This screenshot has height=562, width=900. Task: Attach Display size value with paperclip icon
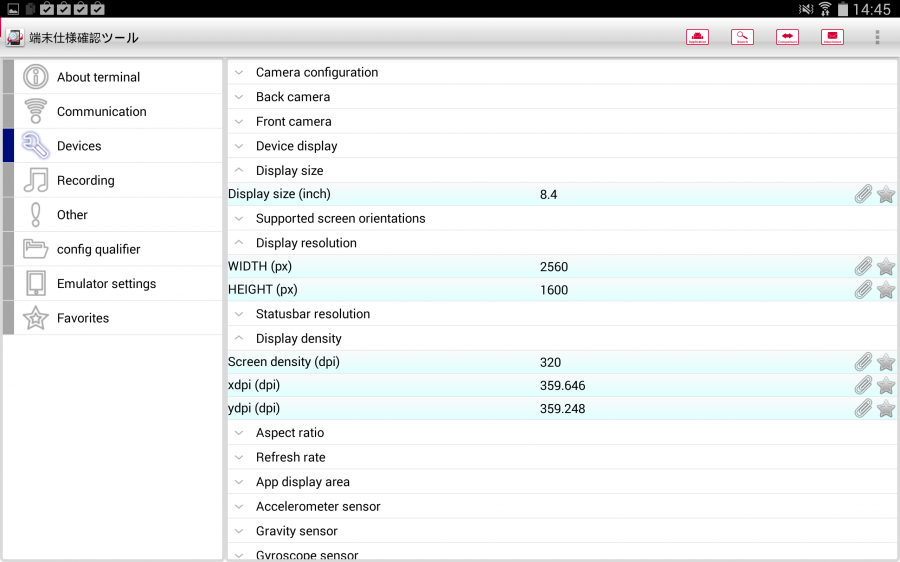coord(862,194)
